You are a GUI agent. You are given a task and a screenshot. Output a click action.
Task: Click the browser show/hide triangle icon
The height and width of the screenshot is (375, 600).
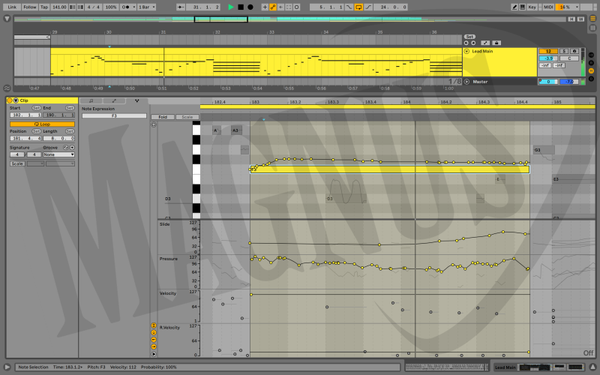(7, 18)
